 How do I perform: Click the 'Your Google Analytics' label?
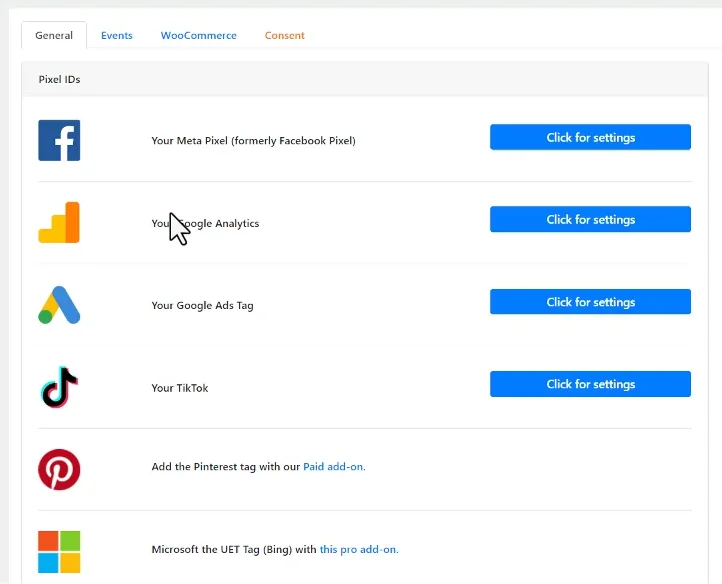[x=205, y=223]
